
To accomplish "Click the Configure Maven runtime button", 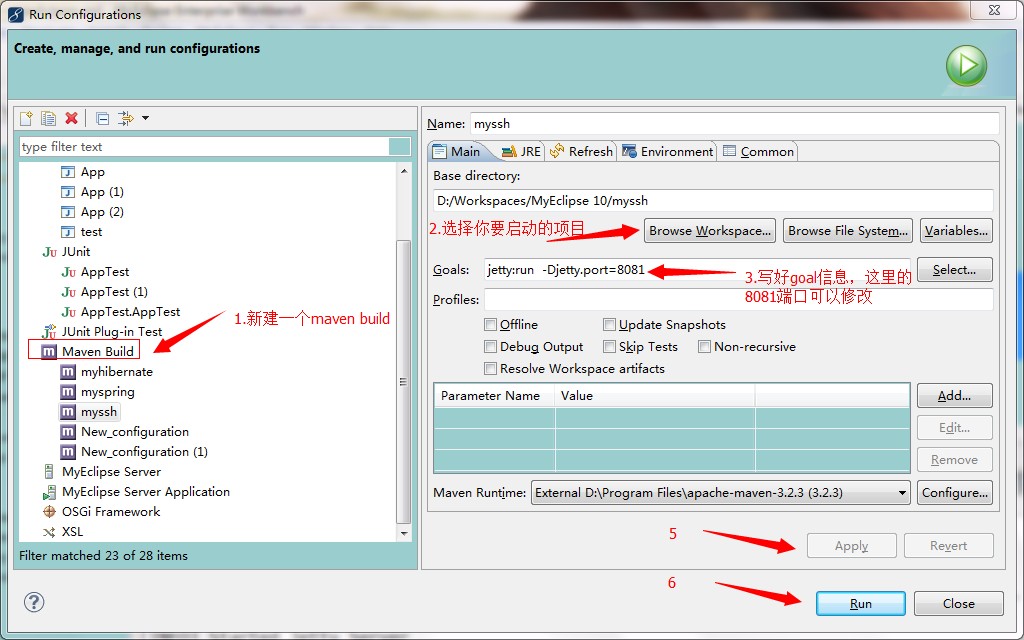I will tap(955, 493).
